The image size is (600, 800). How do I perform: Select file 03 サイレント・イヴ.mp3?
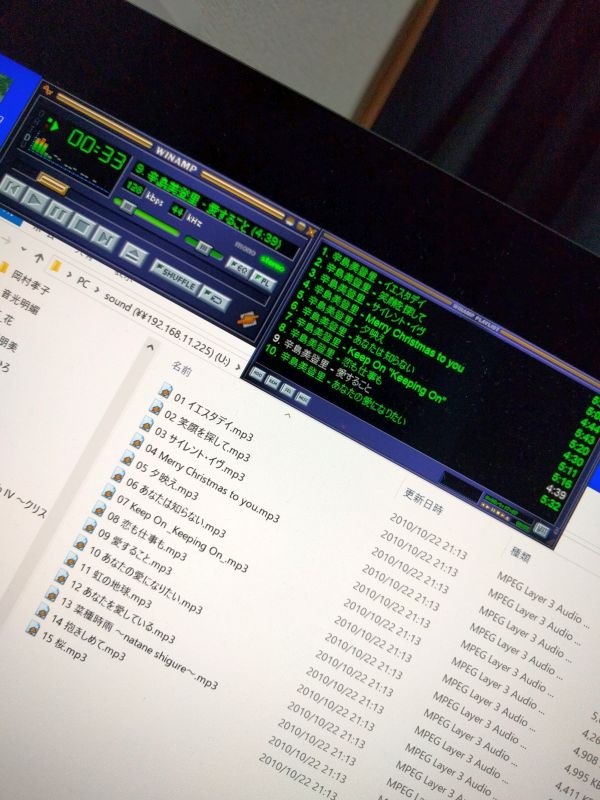point(199,454)
